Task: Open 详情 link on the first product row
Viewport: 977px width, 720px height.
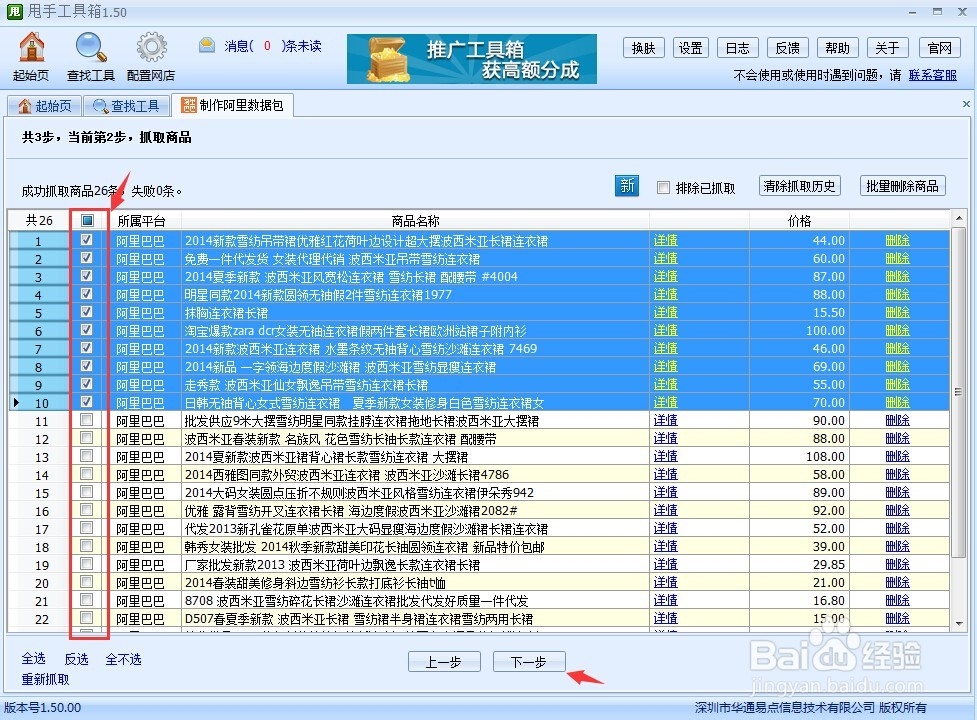Action: point(665,239)
